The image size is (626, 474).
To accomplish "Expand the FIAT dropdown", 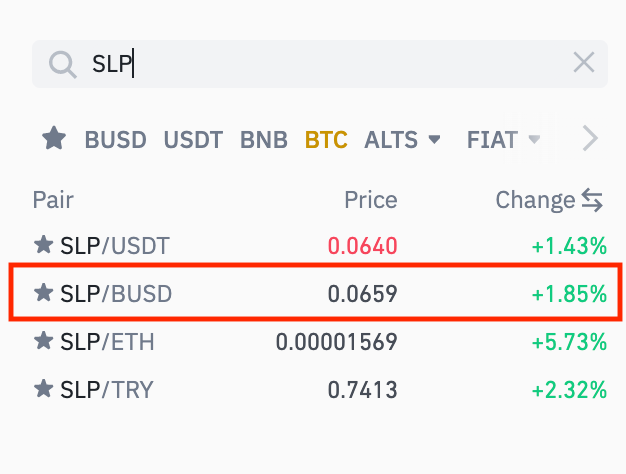I will pos(503,140).
